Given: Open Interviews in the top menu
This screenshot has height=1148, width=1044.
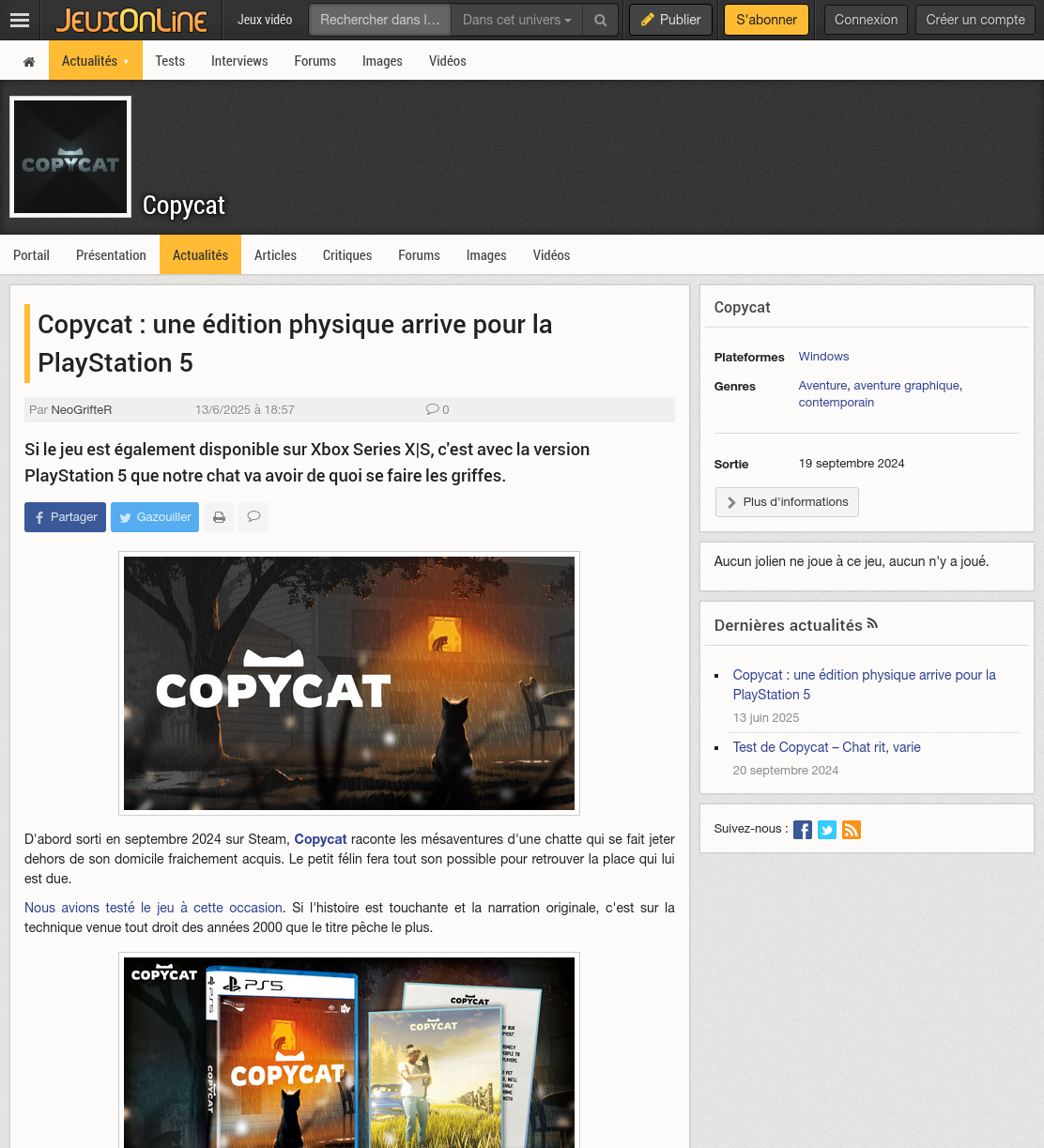Looking at the screenshot, I should point(239,61).
